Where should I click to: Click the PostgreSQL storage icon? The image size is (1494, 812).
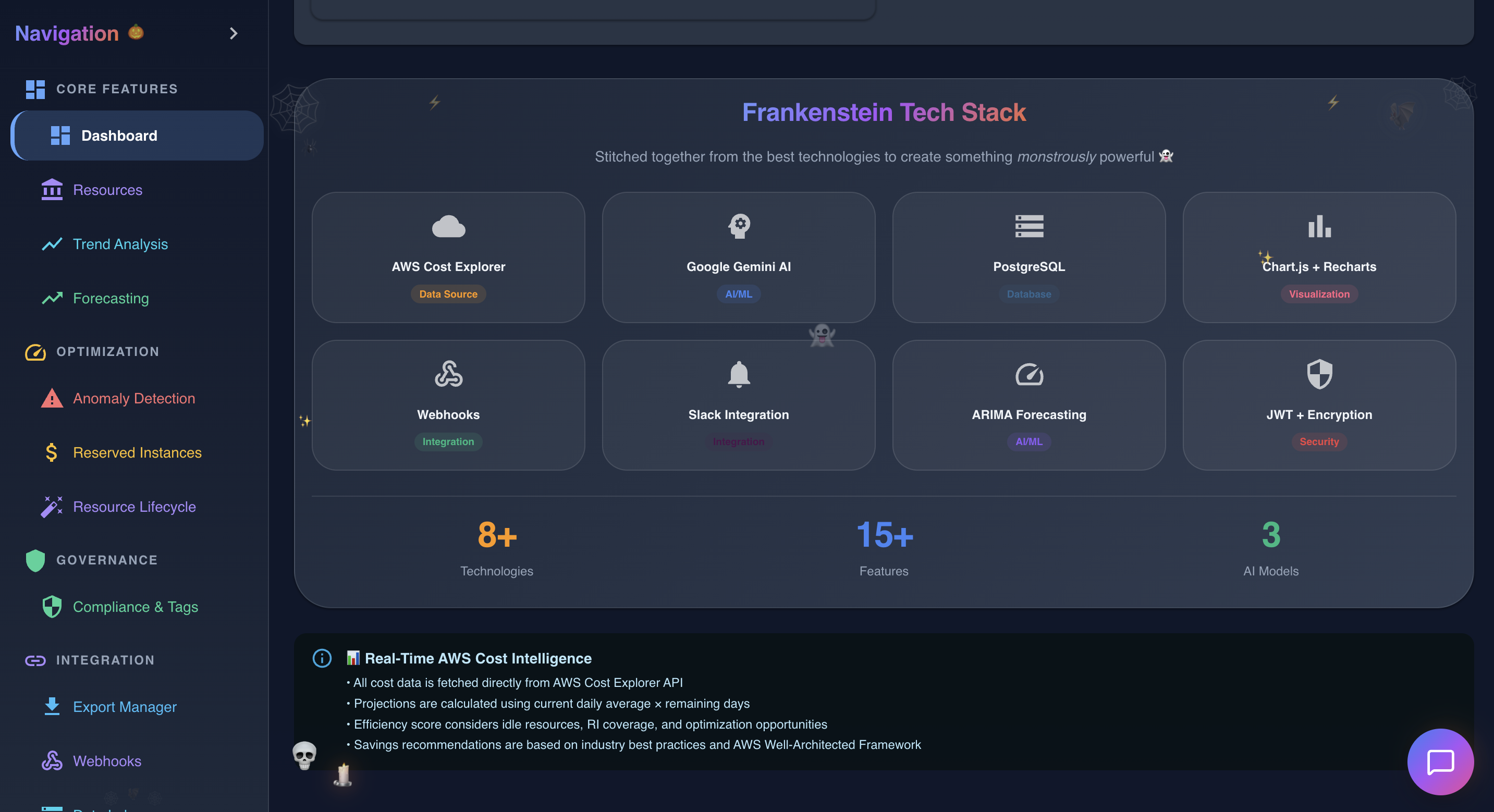coord(1029,226)
